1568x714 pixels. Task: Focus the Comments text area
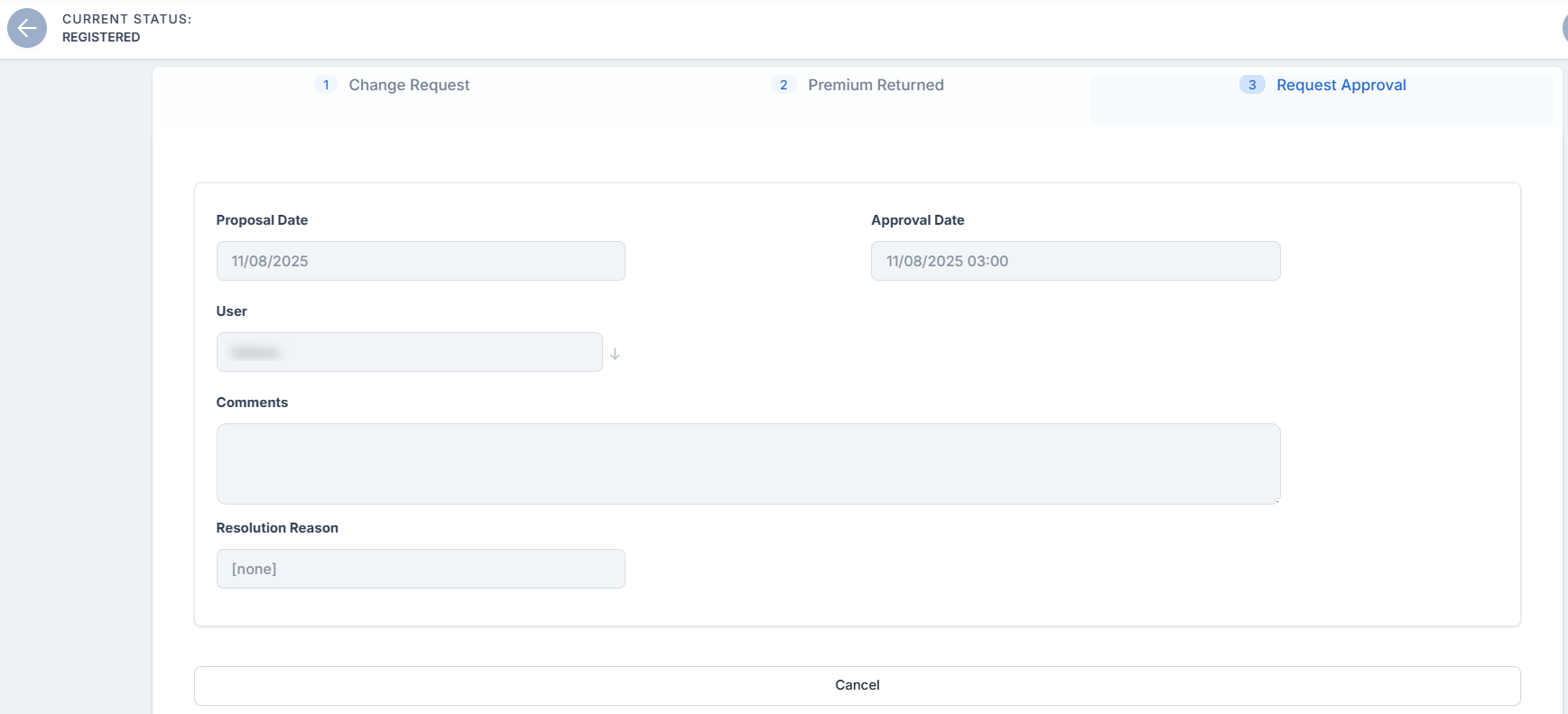coord(747,464)
